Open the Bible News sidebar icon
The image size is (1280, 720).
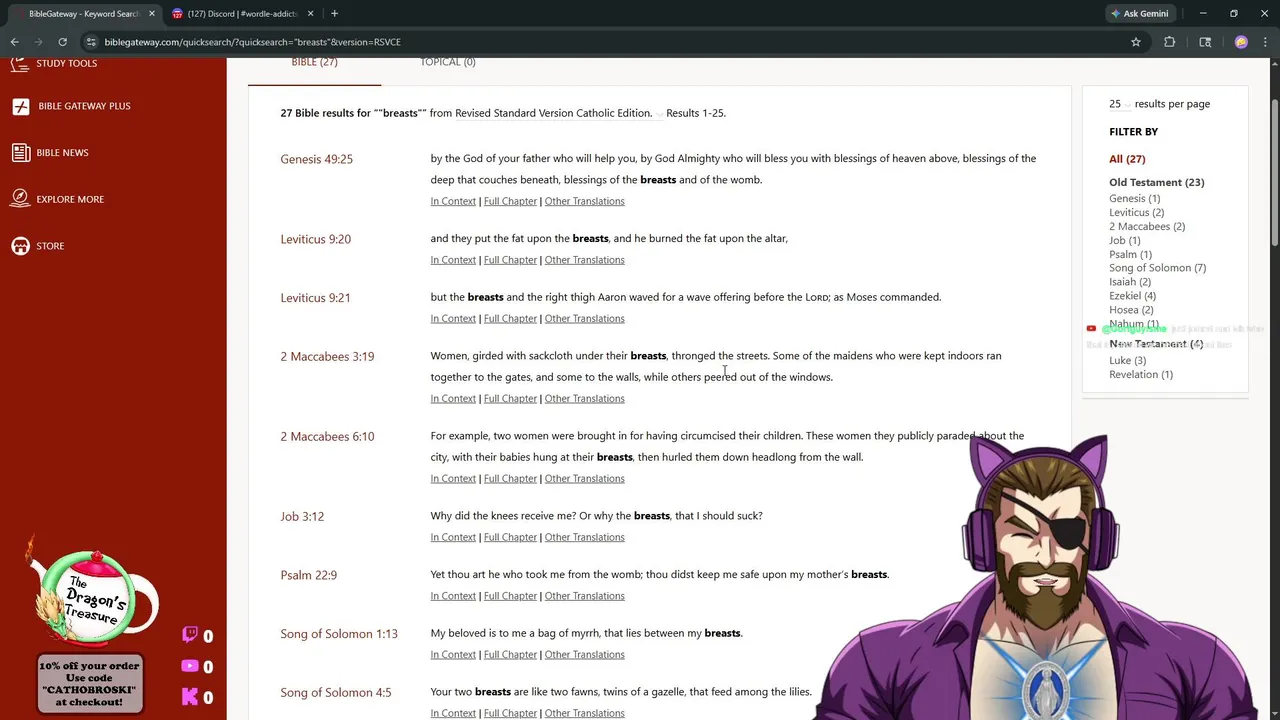coord(20,153)
